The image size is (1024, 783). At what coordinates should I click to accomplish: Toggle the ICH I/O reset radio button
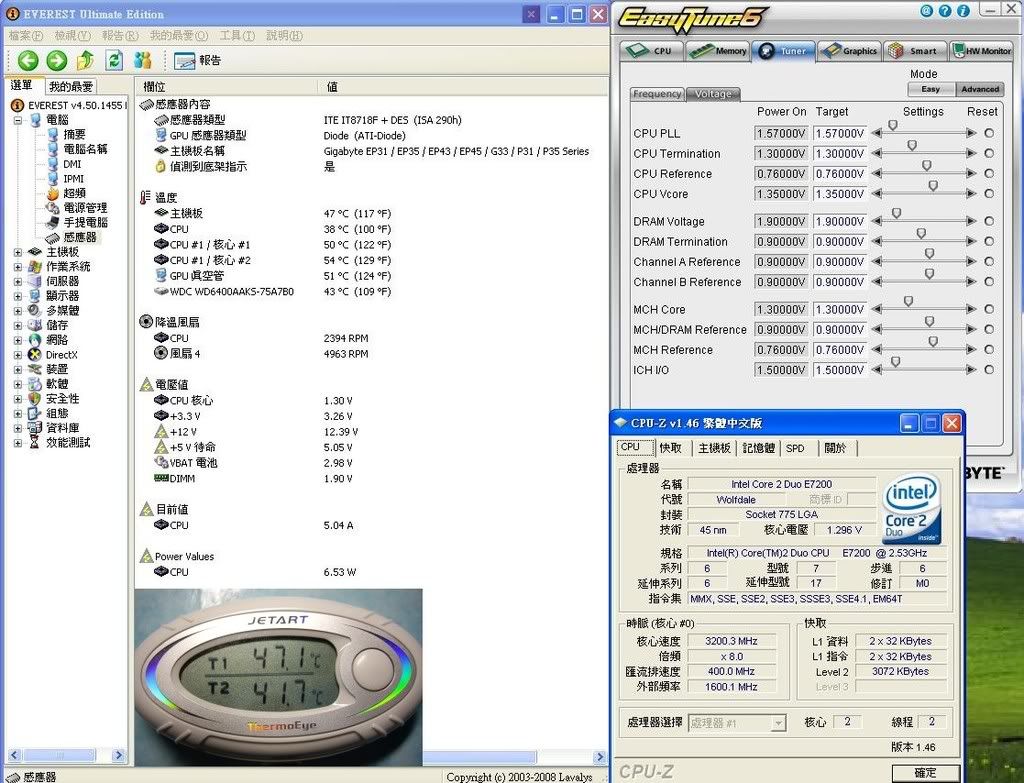click(x=989, y=370)
